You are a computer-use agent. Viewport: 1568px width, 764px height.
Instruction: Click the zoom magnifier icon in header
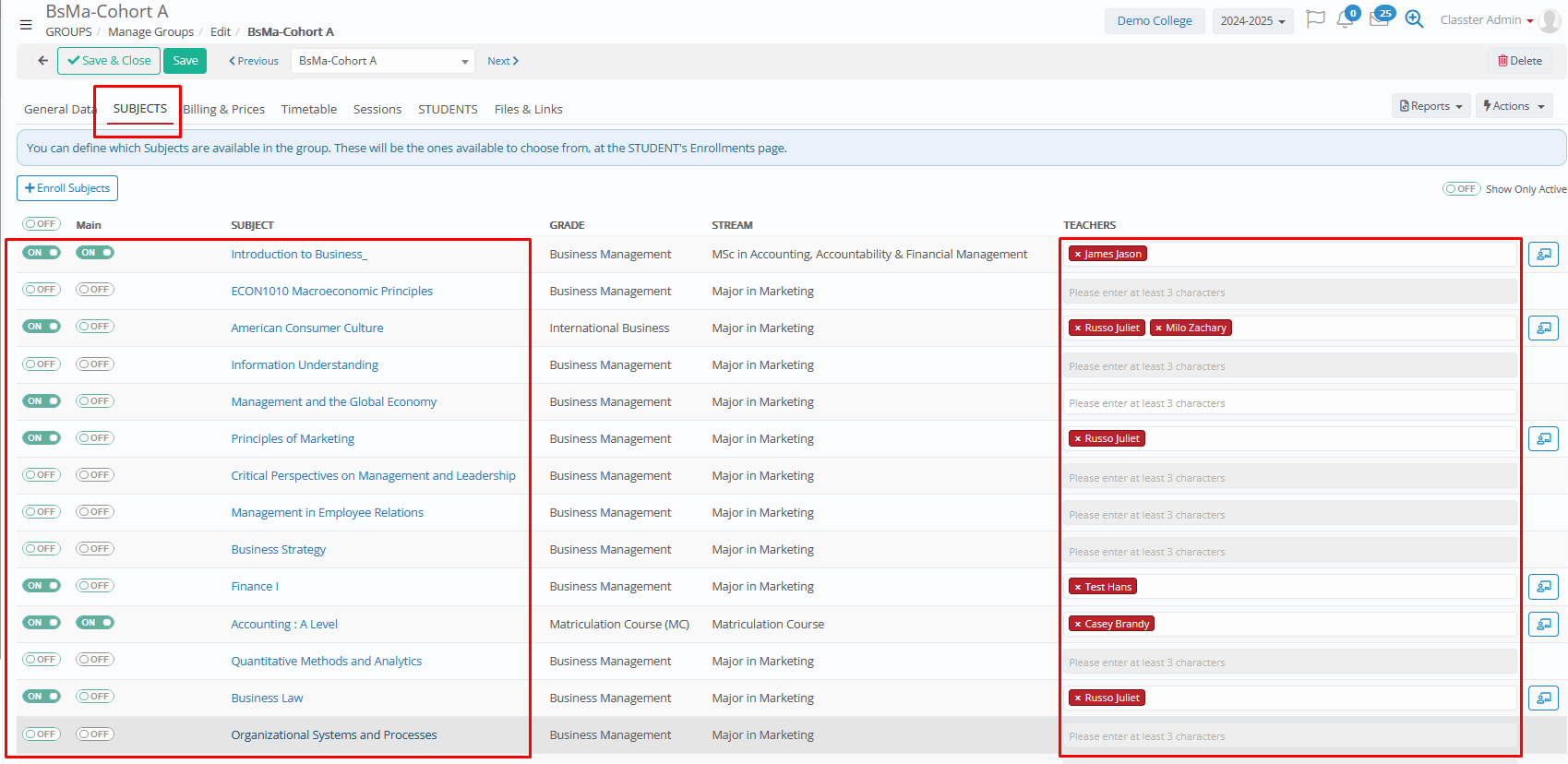pos(1414,19)
